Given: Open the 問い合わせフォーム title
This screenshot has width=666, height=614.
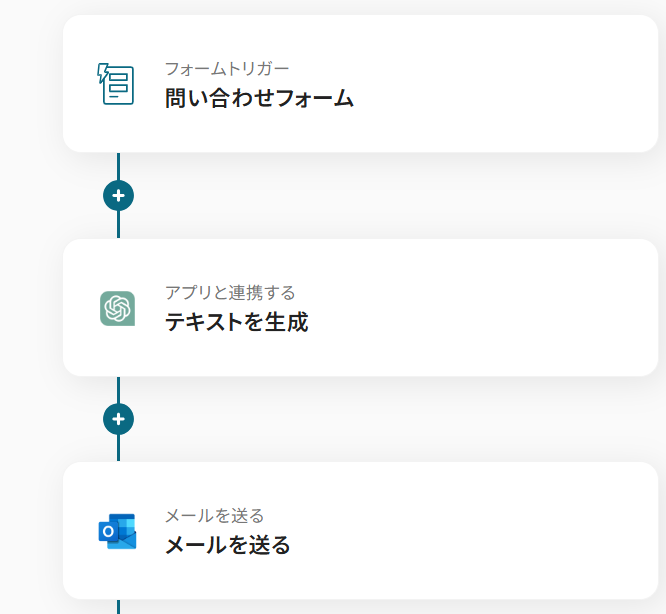Looking at the screenshot, I should (259, 98).
